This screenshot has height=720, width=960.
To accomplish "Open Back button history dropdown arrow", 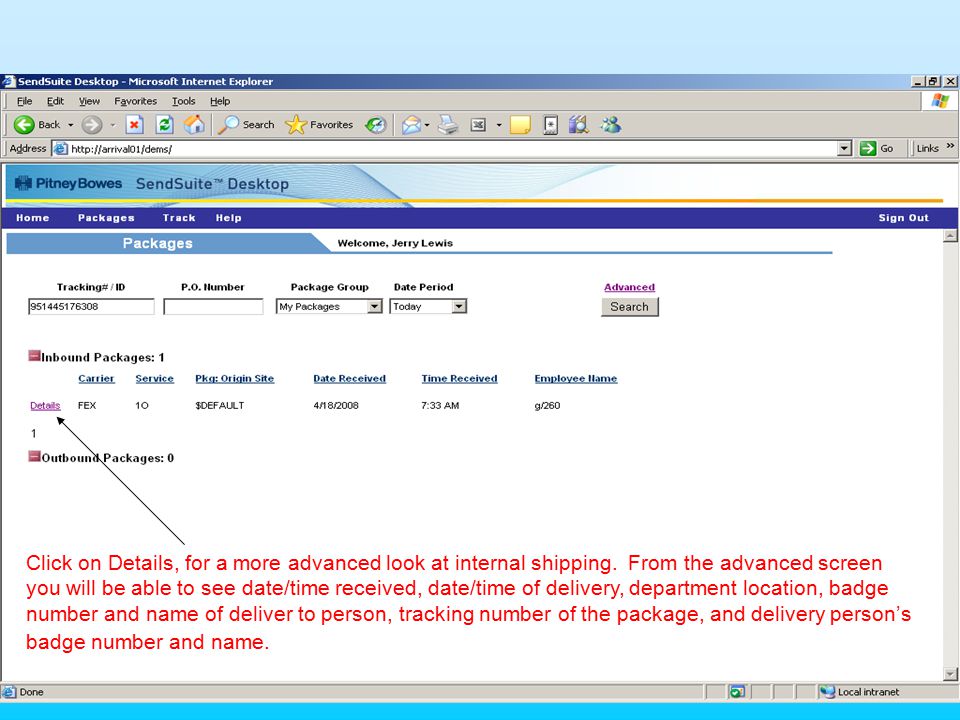I will [x=70, y=125].
